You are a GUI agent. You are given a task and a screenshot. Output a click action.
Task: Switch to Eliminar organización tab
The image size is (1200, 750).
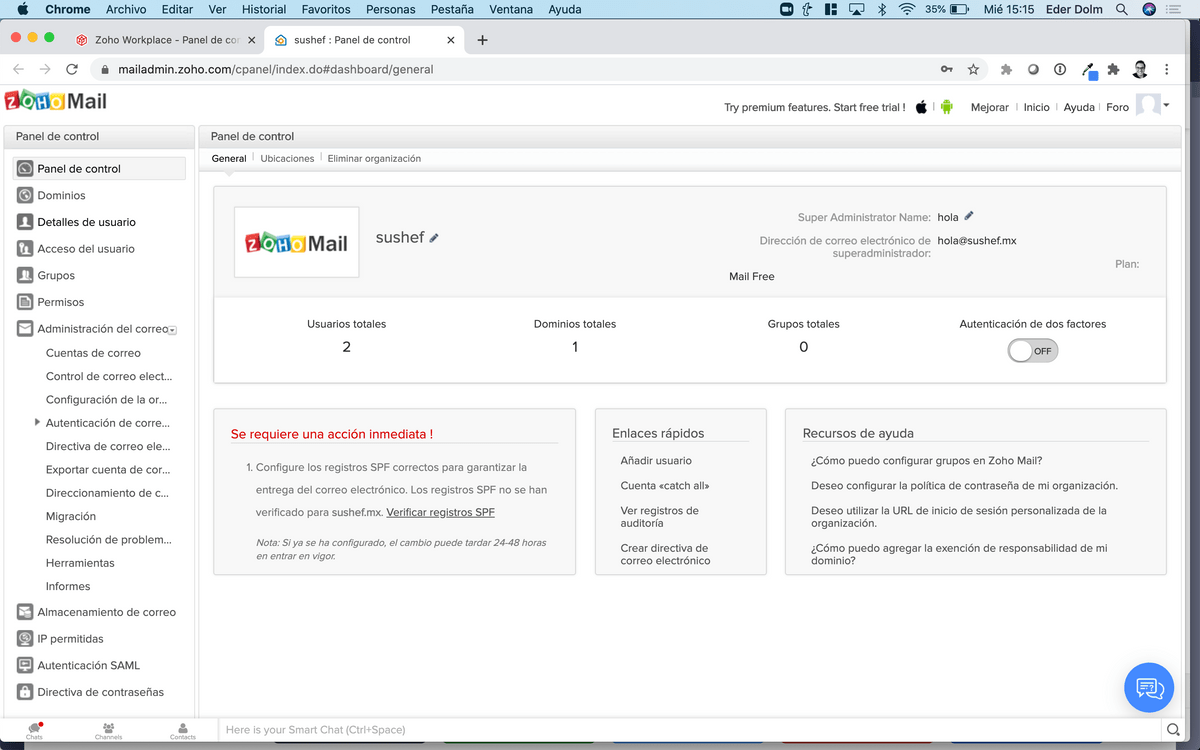pyautogui.click(x=374, y=158)
